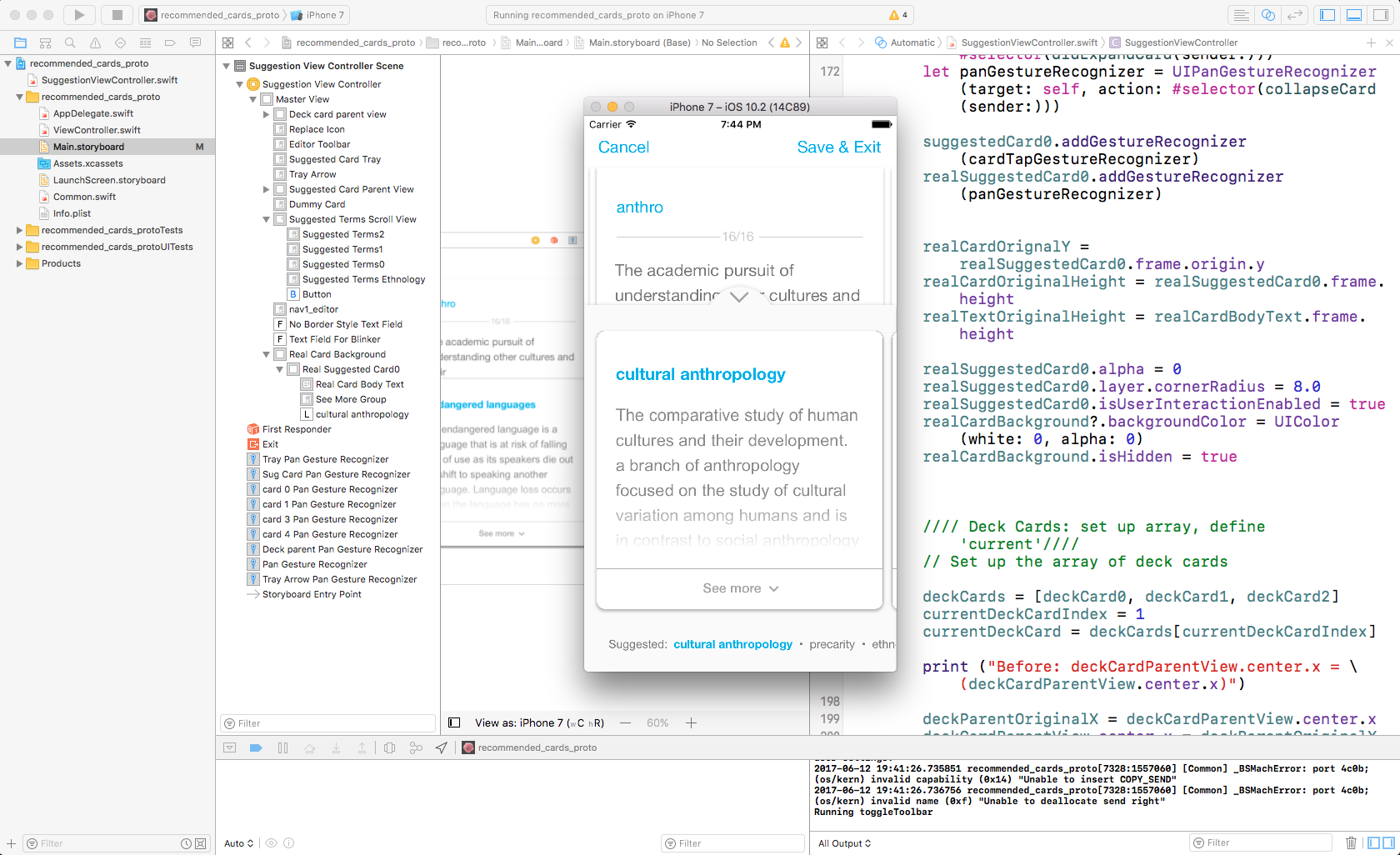Go back in storyboard editor history
Screen dimensions: 1400x855
[247, 42]
